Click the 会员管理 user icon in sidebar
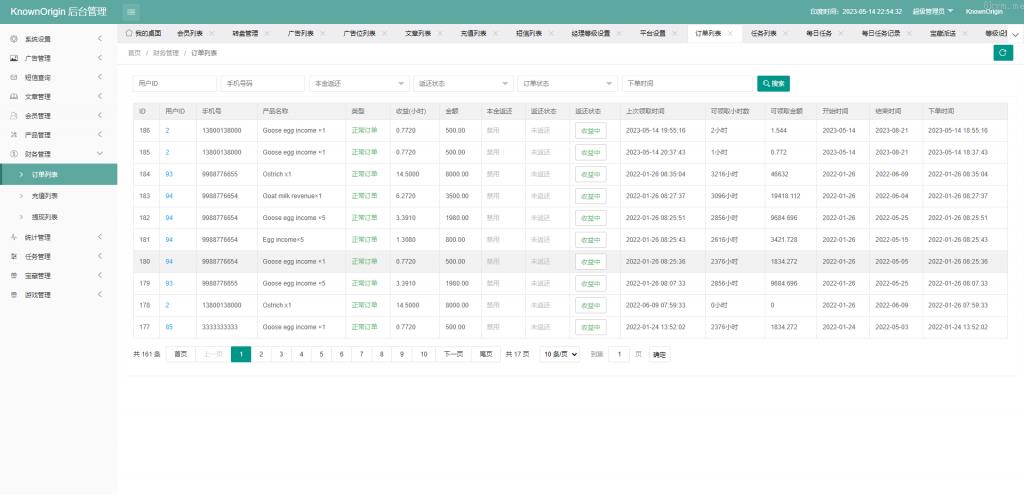1024x495 pixels. 13,116
